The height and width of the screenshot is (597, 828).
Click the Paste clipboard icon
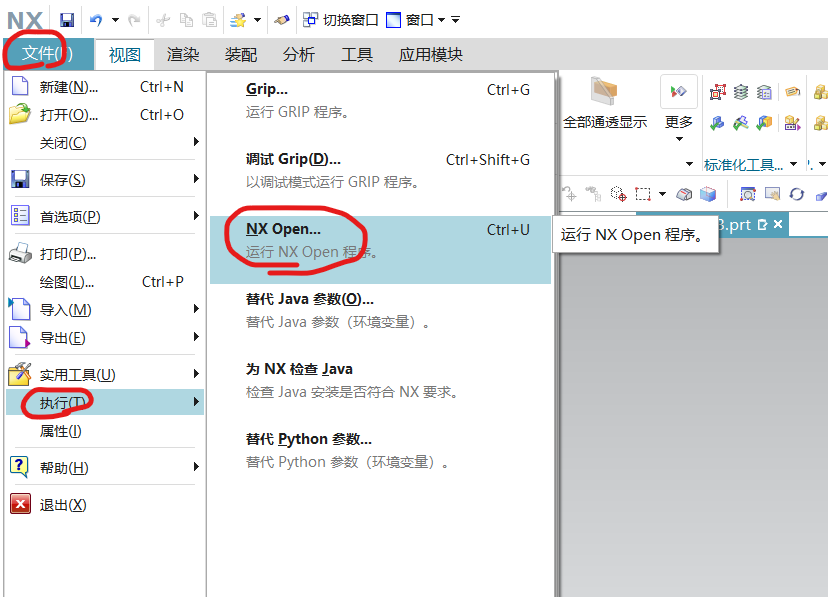(x=210, y=20)
